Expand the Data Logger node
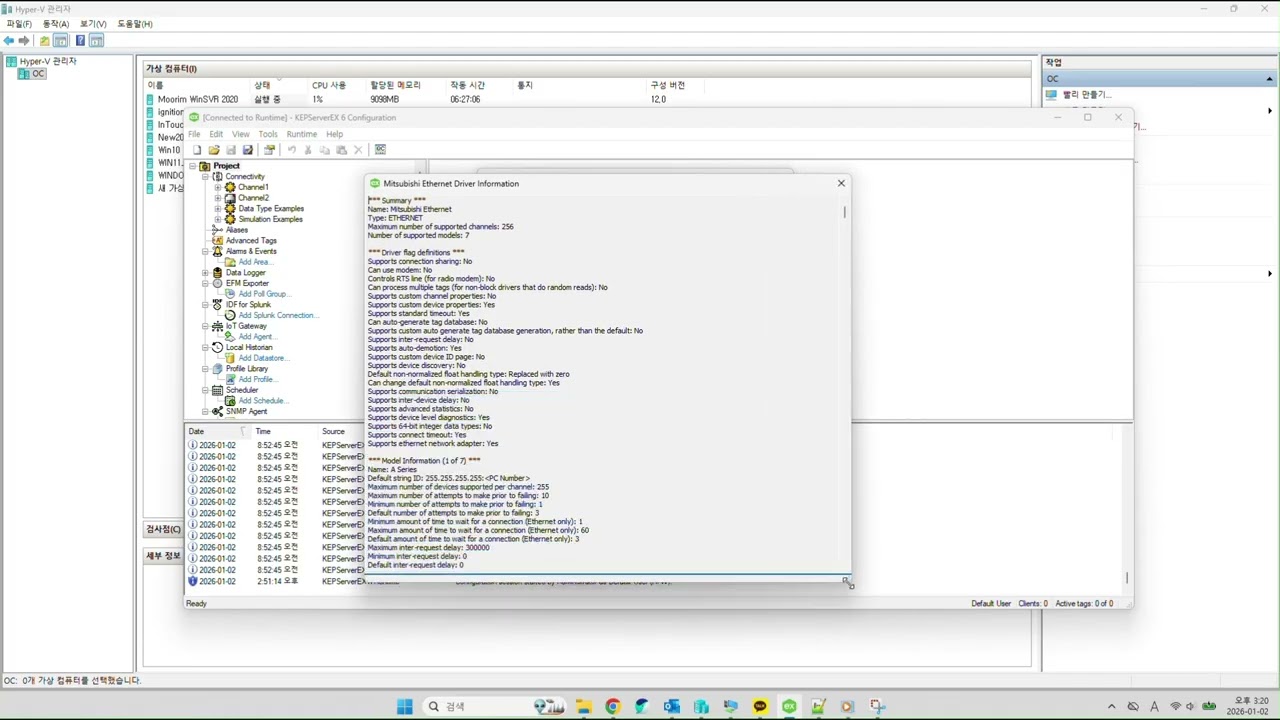The width and height of the screenshot is (1280, 720). pyautogui.click(x=205, y=273)
